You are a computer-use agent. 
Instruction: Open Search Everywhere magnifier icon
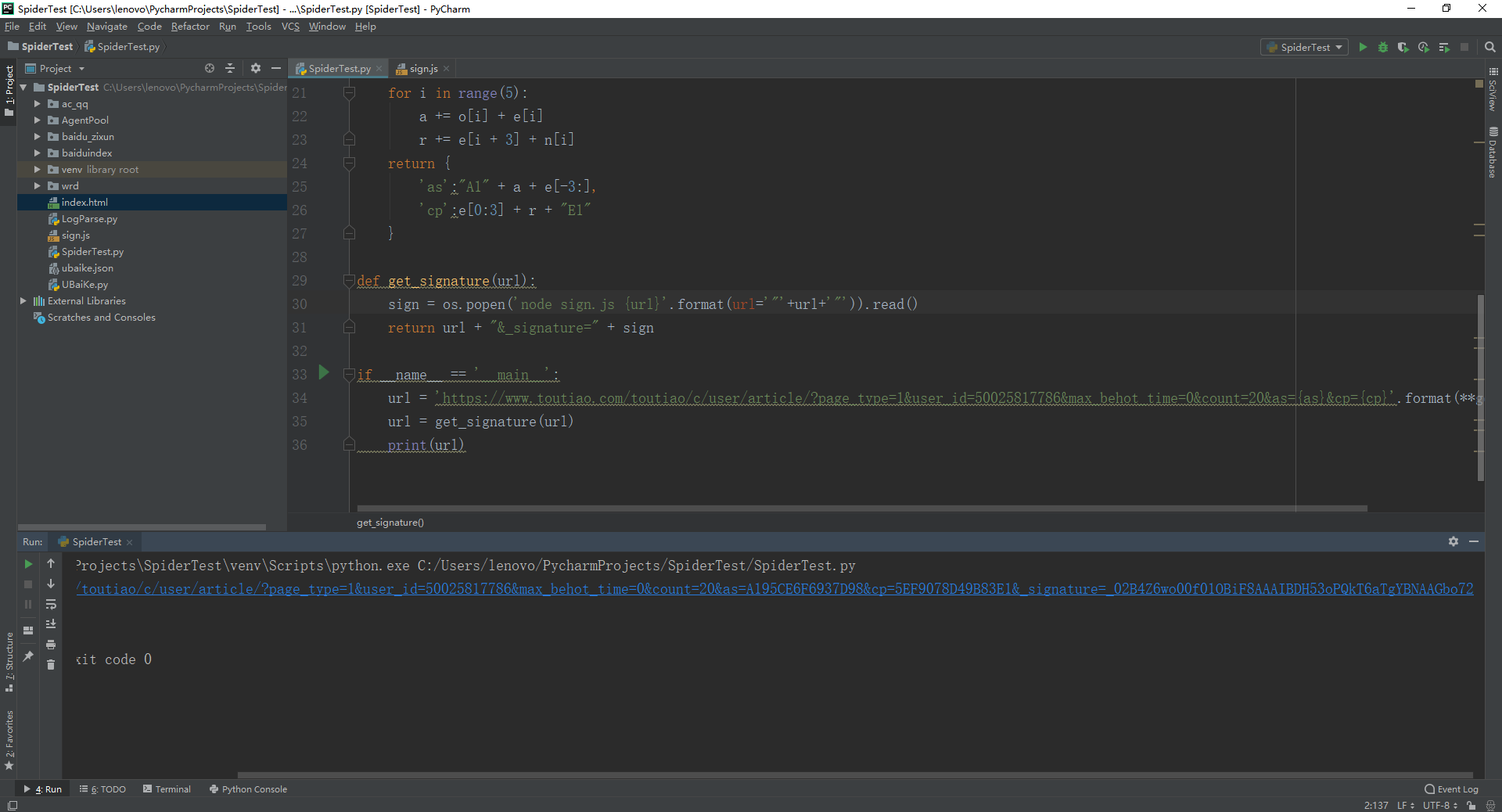tap(1490, 47)
